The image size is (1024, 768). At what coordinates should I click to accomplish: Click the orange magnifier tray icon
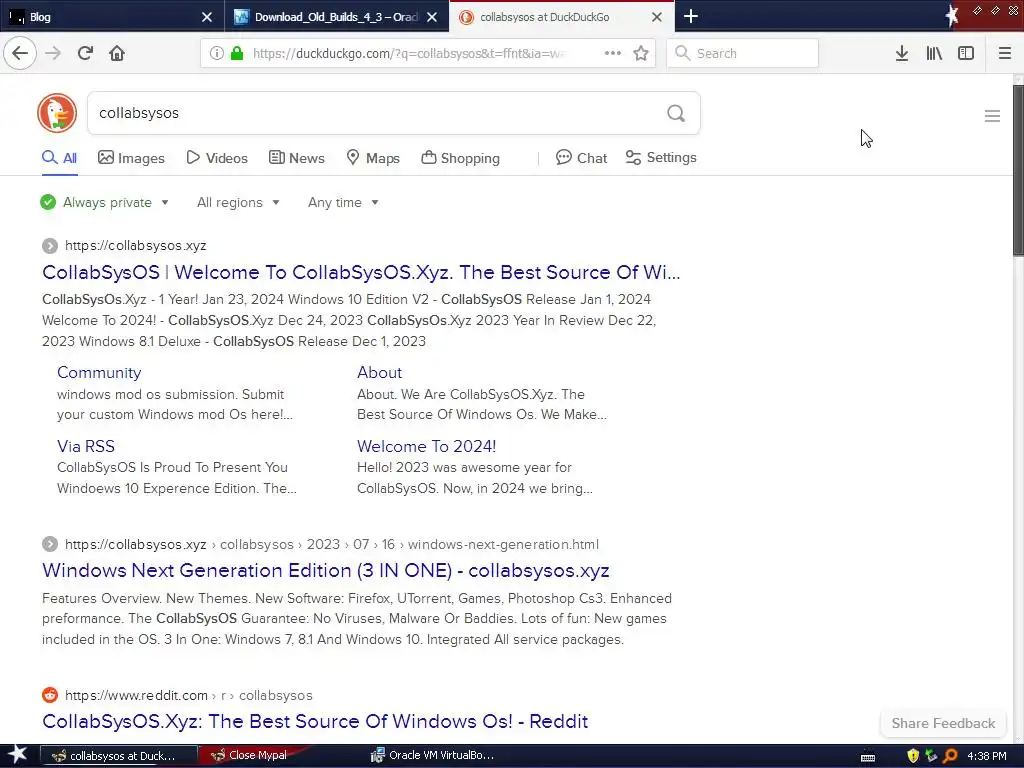[950, 756]
